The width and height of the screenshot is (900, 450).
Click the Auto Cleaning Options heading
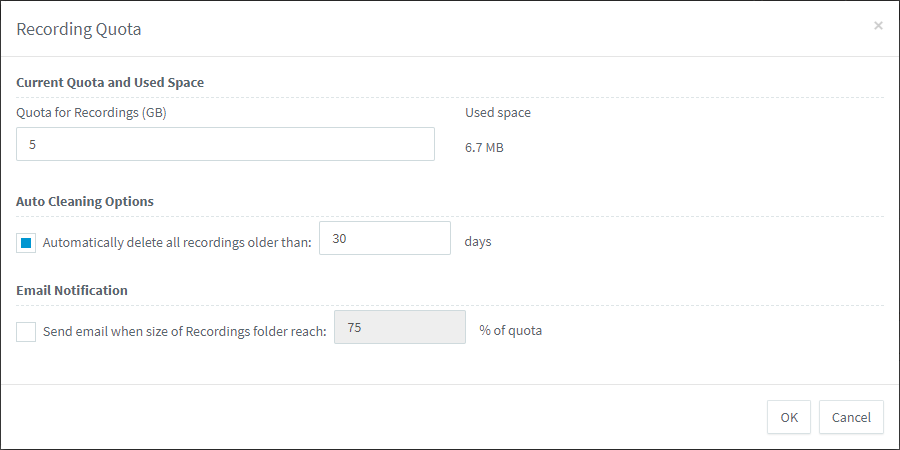click(85, 201)
